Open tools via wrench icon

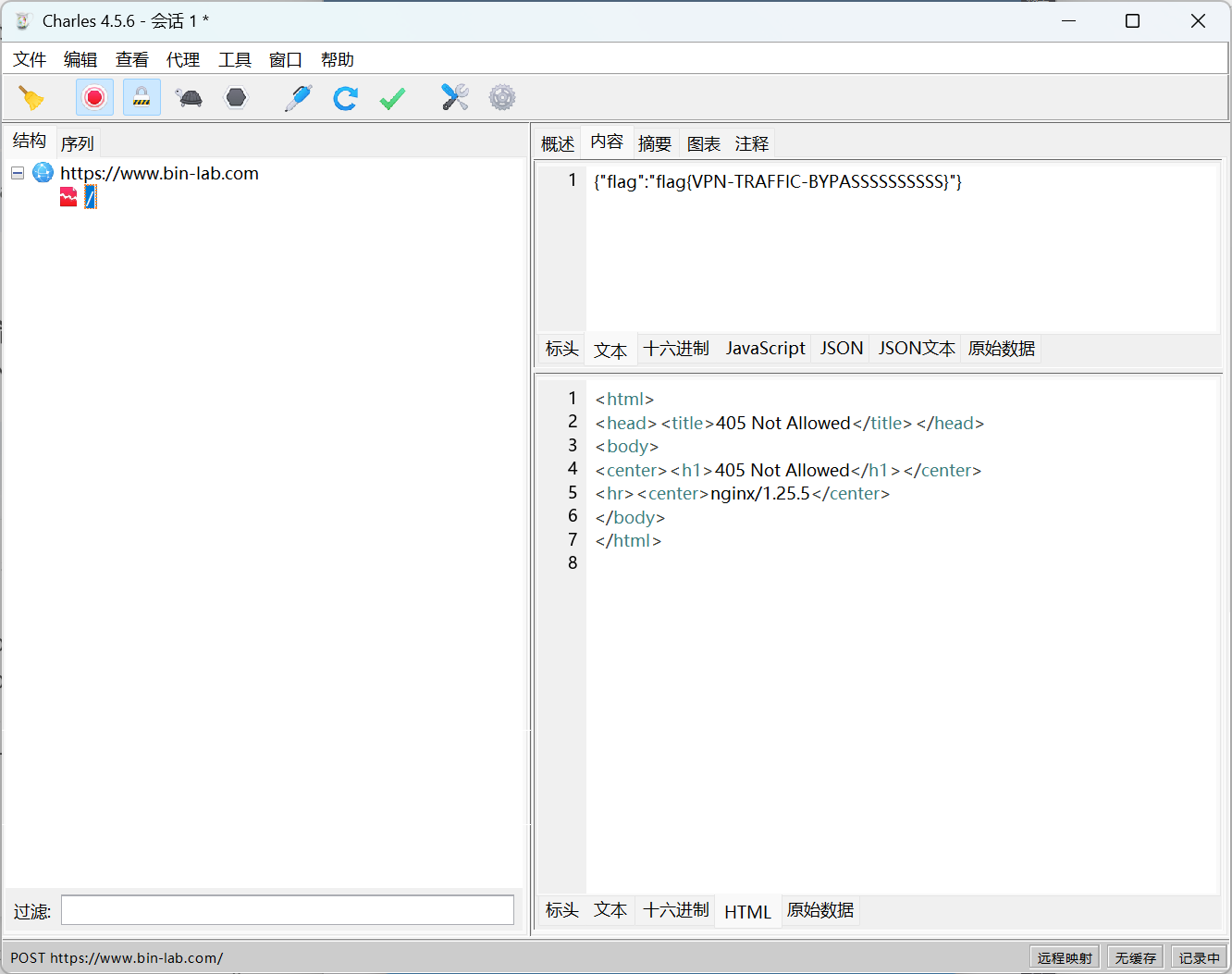pyautogui.click(x=454, y=98)
